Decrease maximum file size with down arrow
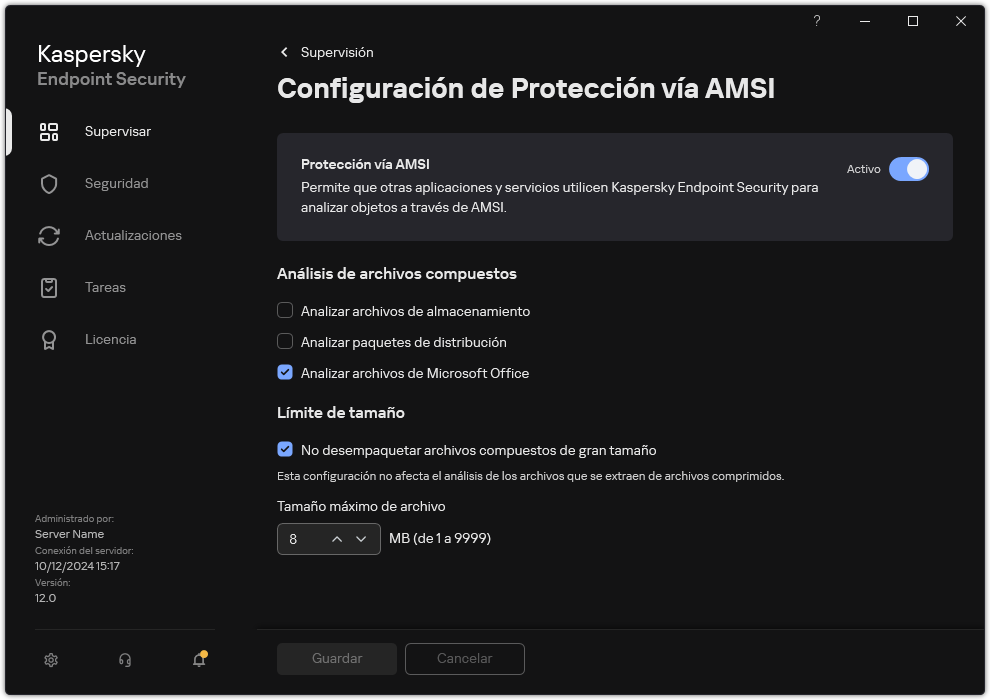The image size is (990, 700). pos(362,539)
